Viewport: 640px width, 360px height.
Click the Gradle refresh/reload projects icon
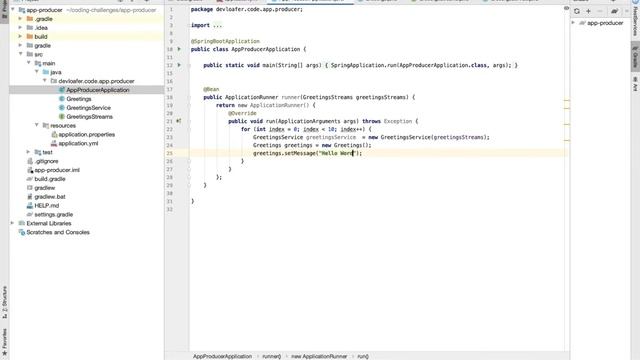pos(577,11)
